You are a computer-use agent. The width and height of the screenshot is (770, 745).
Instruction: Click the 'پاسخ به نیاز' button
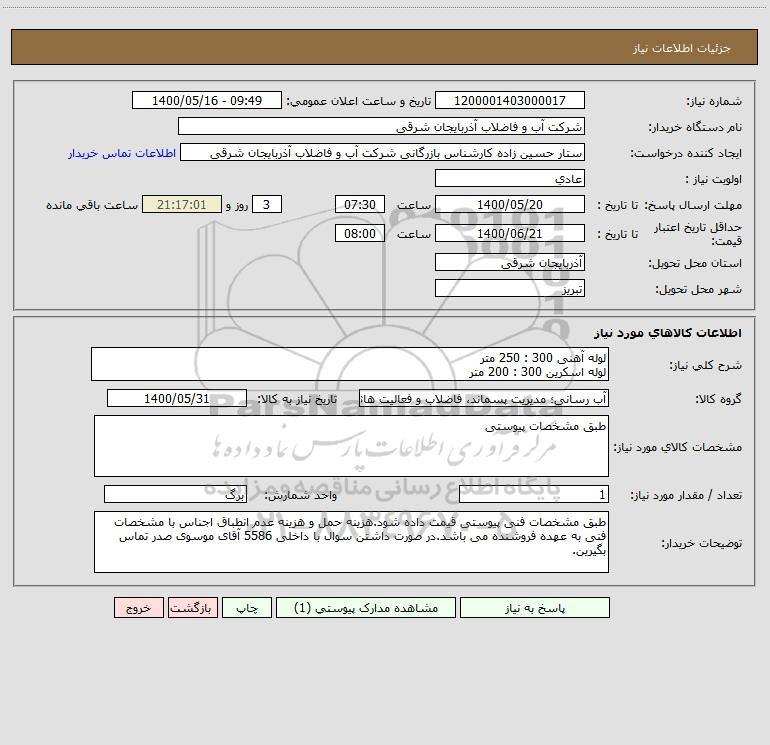tap(535, 607)
